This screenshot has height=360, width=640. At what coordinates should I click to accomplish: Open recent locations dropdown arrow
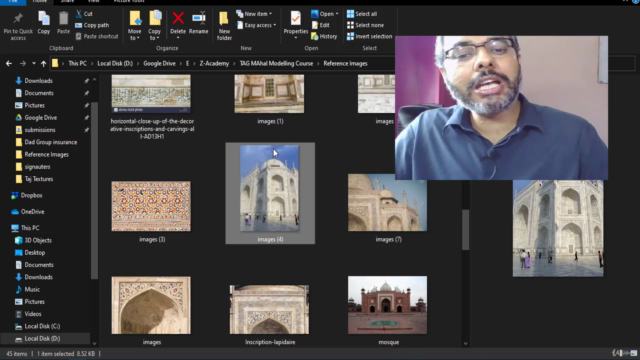34,64
